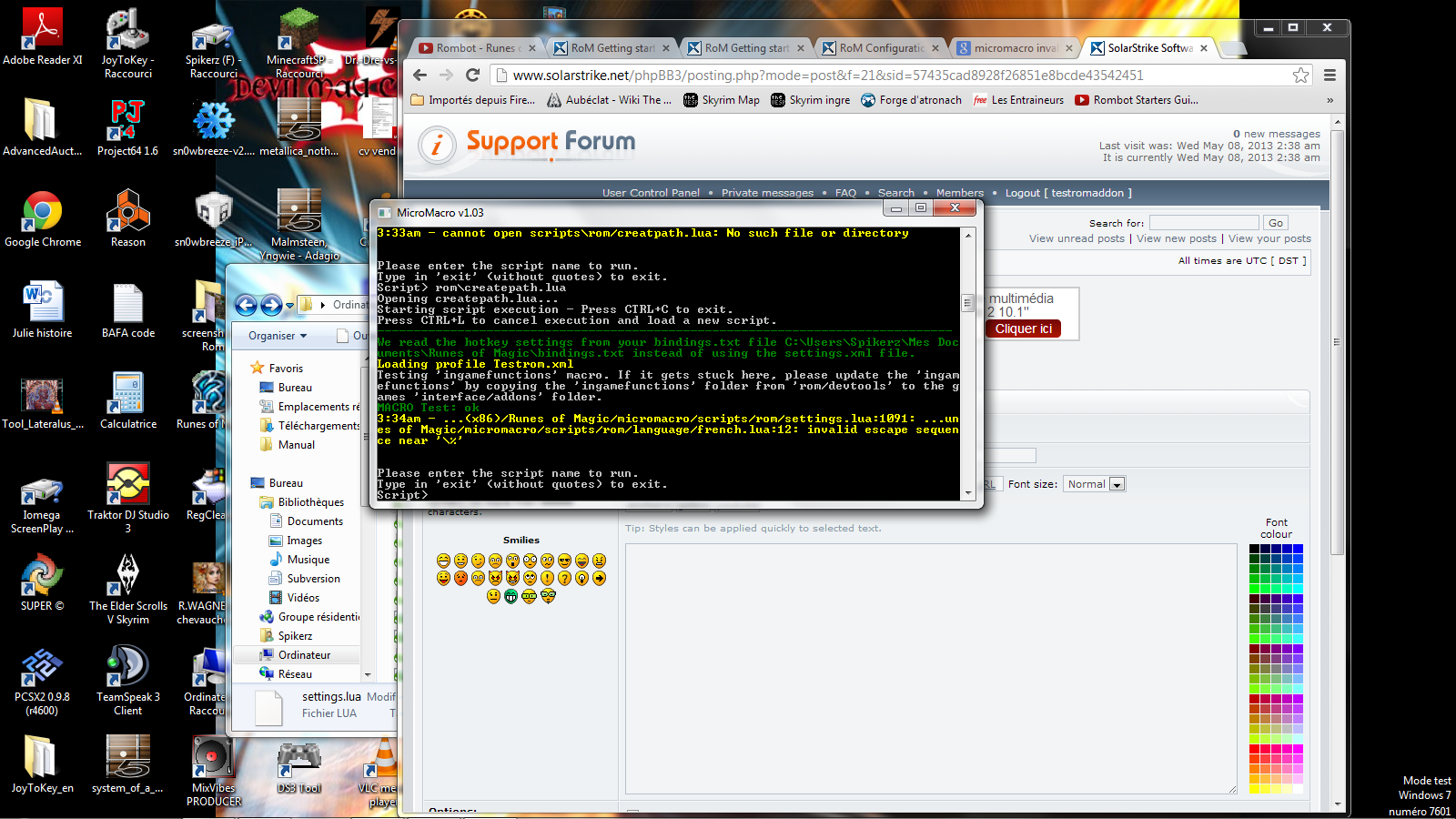The image size is (1456, 819).
Task: Click into the forum Search for field
Action: (1203, 223)
